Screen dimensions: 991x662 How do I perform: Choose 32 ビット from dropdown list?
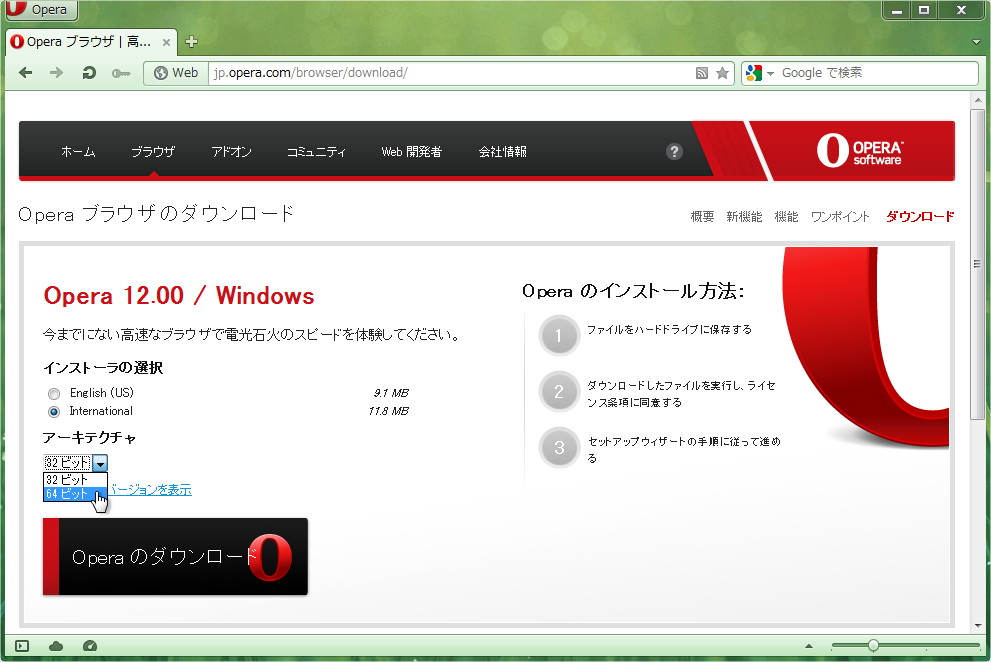[x=75, y=480]
